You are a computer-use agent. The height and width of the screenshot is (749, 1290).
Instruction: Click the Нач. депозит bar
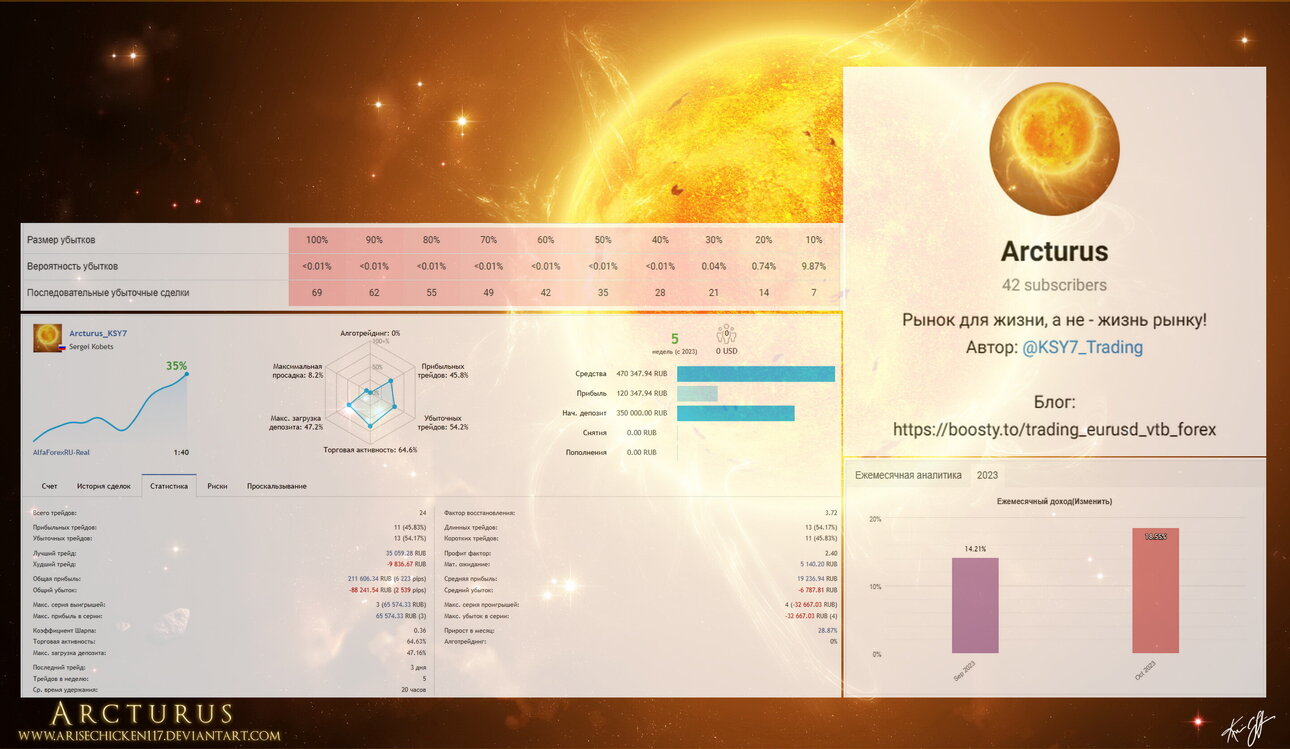(736, 413)
